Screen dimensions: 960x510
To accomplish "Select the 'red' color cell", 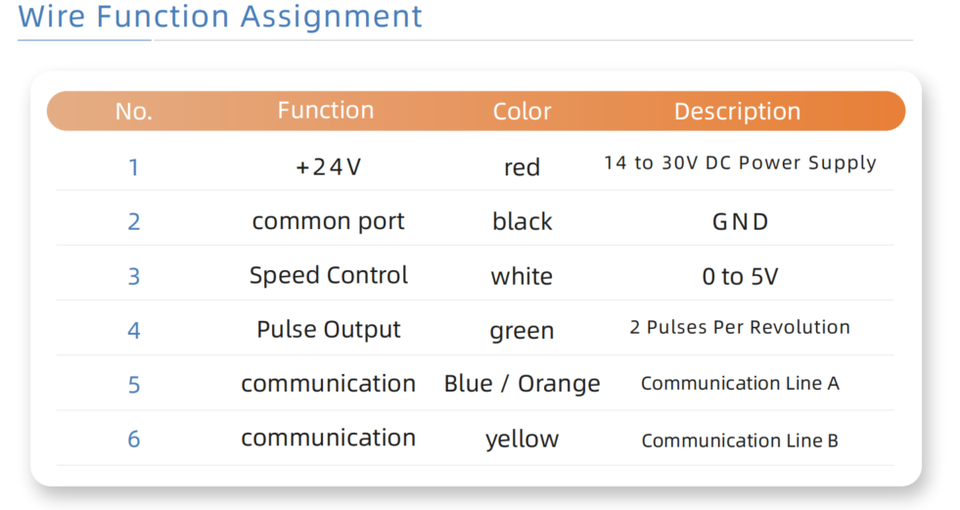I will 522,167.
